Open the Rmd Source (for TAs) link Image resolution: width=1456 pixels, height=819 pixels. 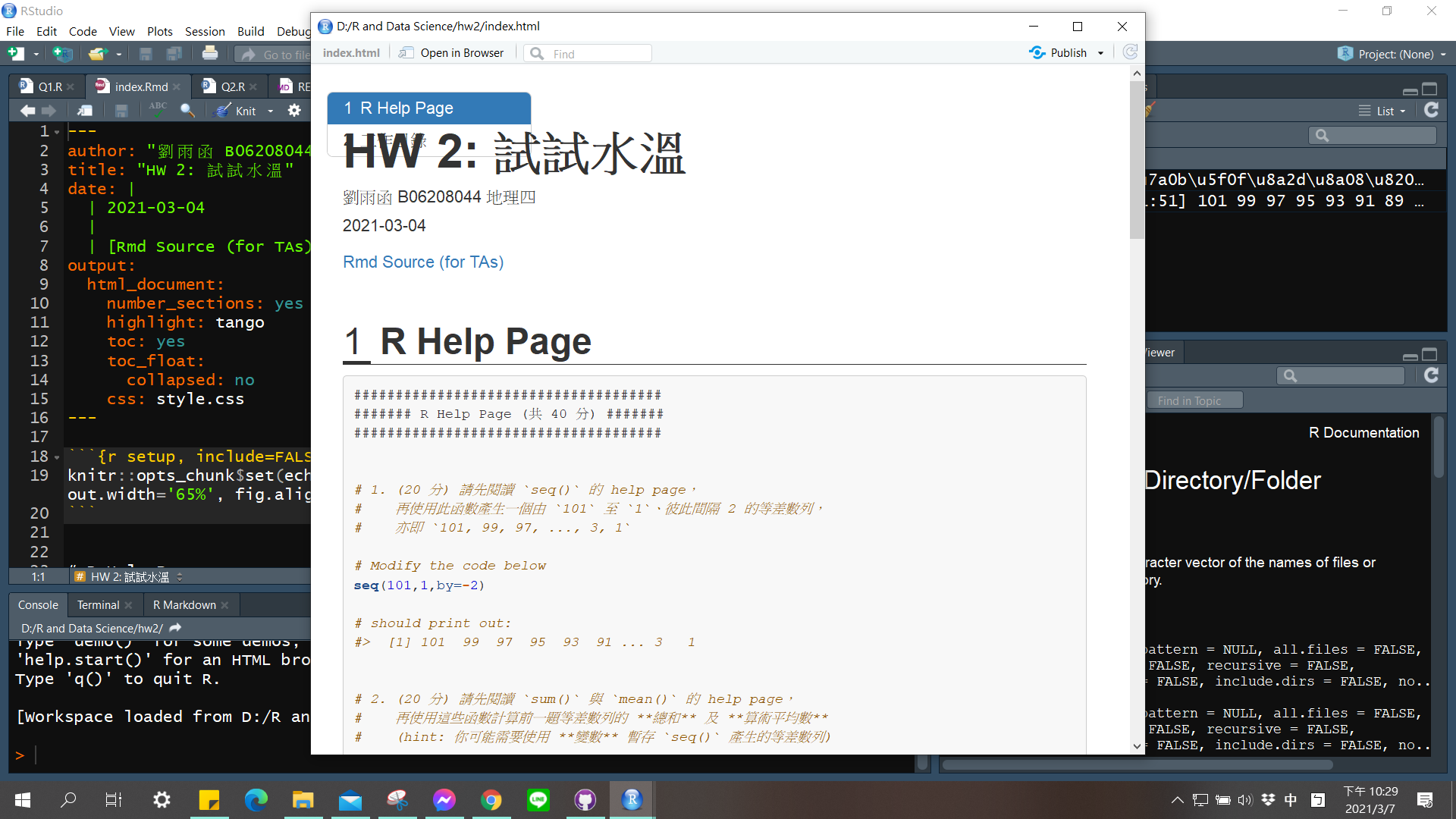[422, 262]
